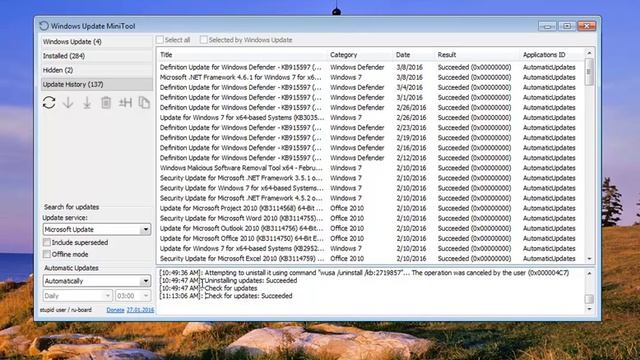
Task: Select Update for Microsoft Office 2010 KB3114750 row
Action: (371, 238)
